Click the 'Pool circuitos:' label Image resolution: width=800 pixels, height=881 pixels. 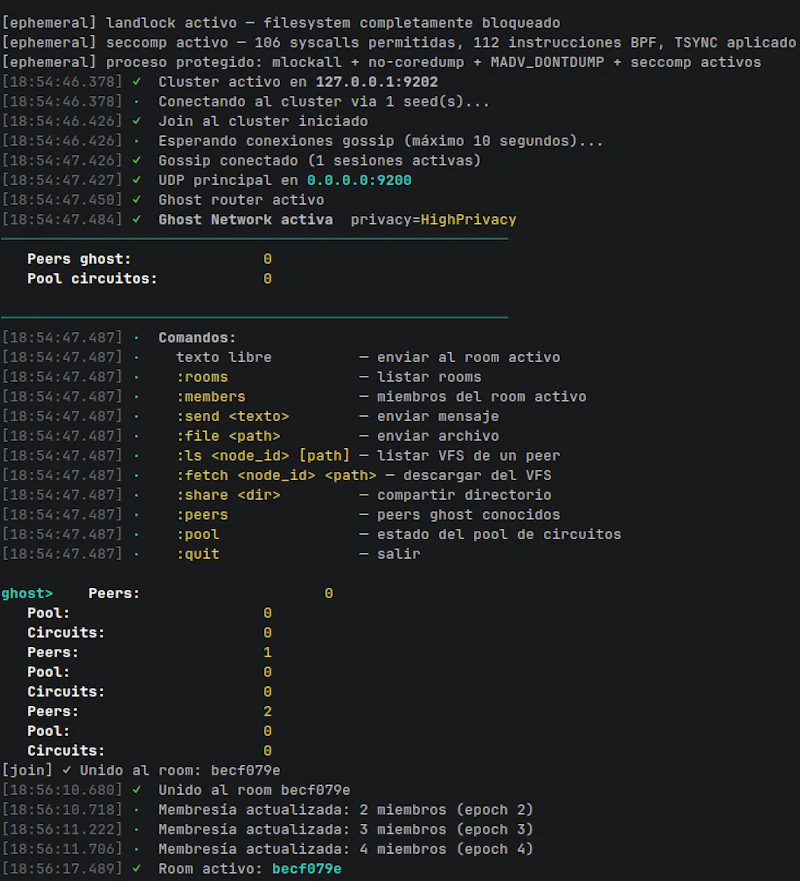tap(92, 279)
